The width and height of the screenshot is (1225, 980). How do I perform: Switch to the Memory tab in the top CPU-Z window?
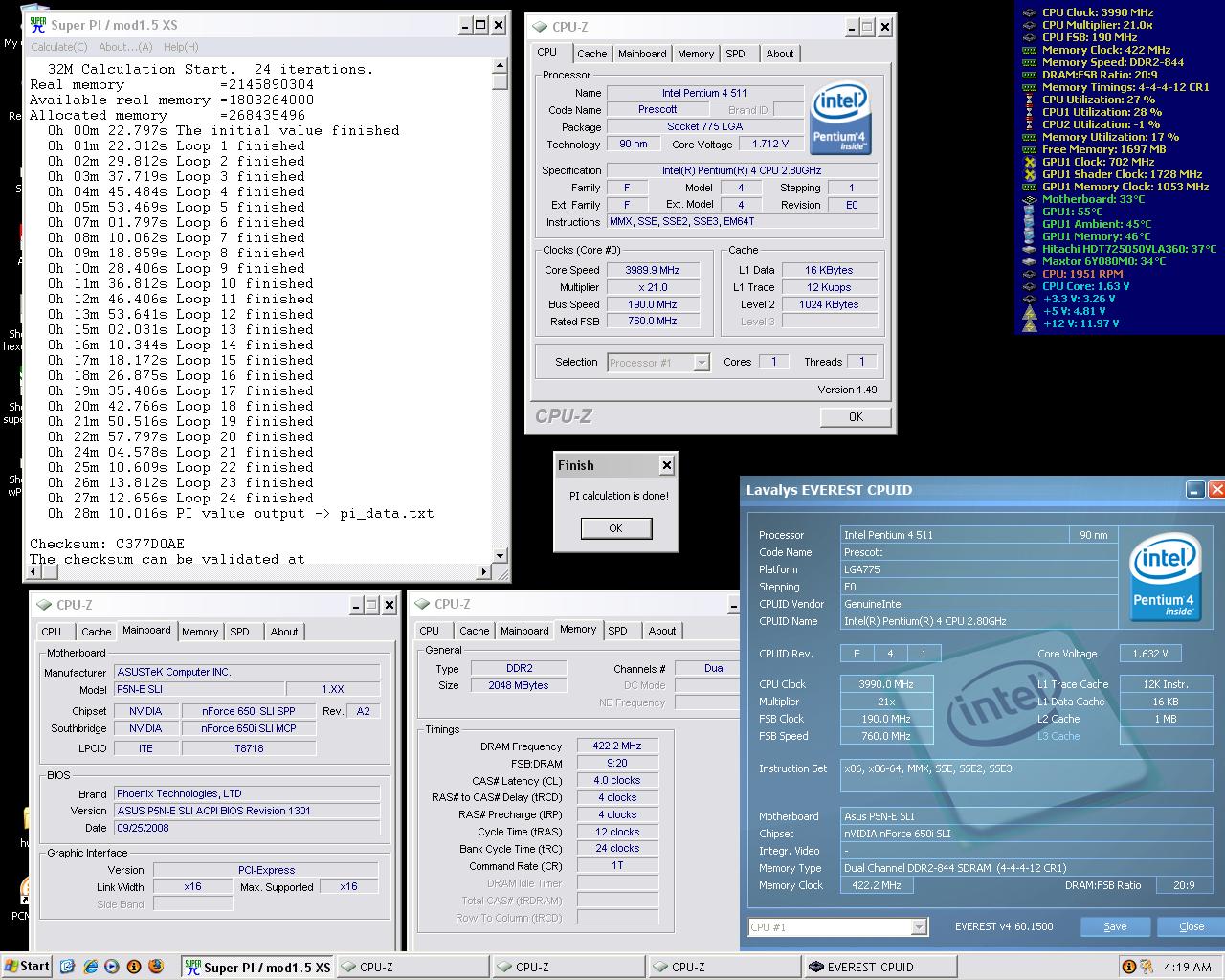(x=696, y=54)
